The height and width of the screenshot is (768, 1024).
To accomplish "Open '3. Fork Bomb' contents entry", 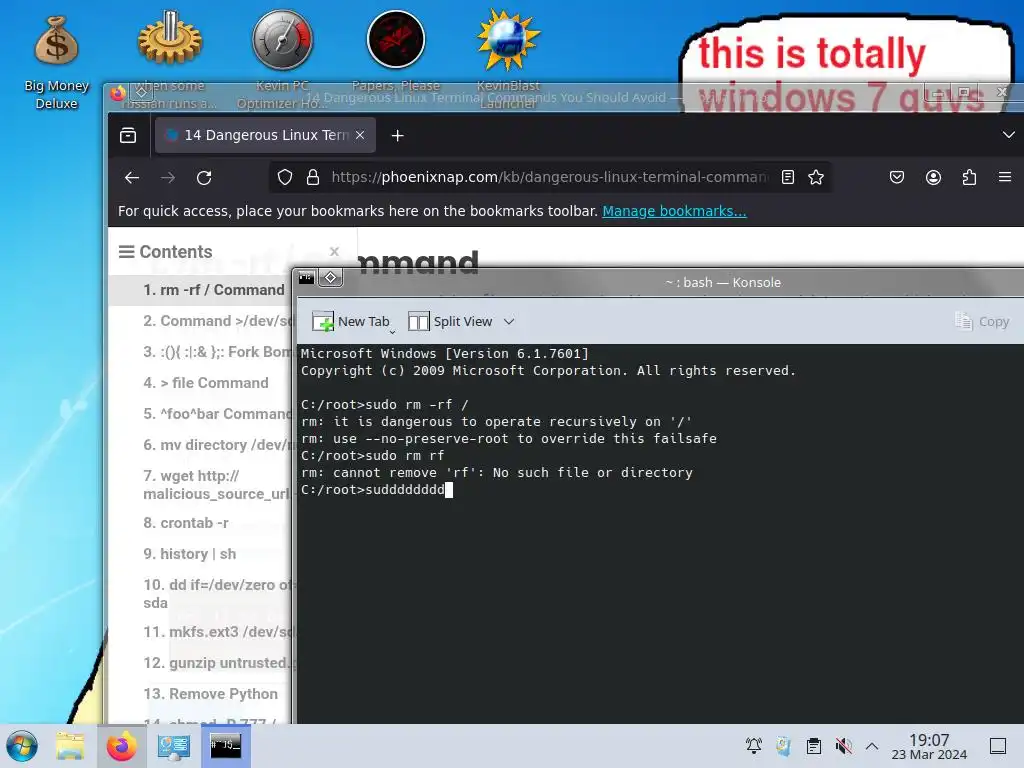I will point(217,352).
